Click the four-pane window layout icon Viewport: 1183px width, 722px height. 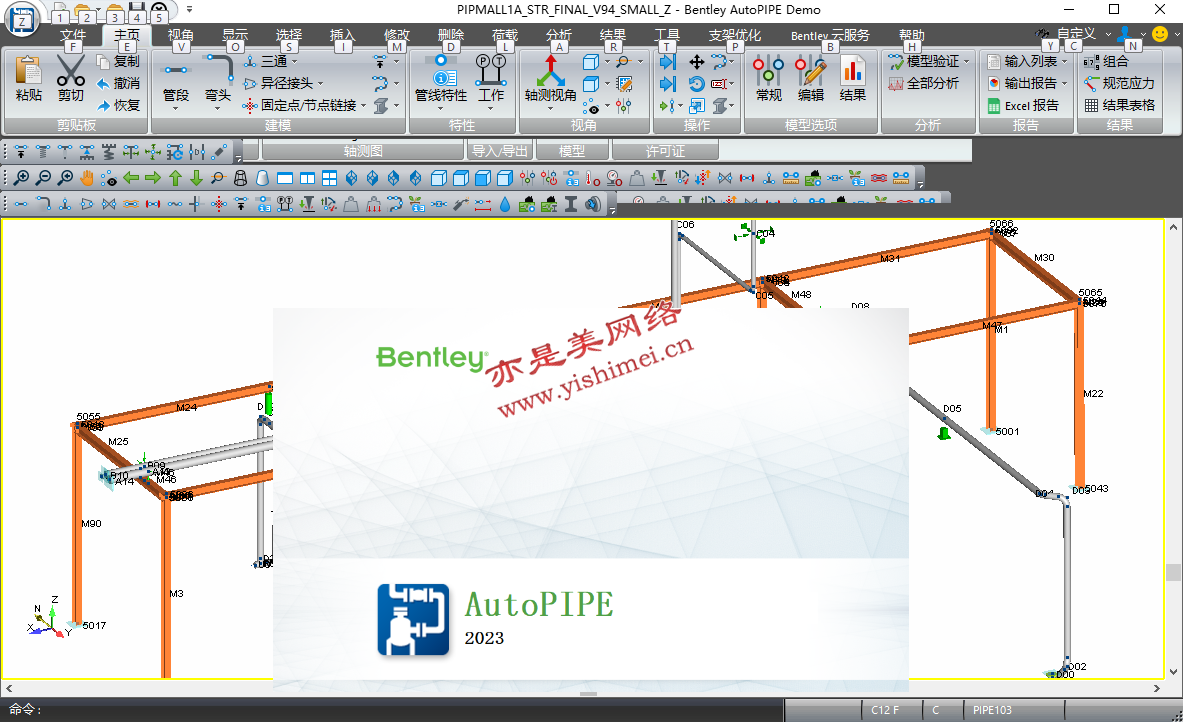pos(329,178)
